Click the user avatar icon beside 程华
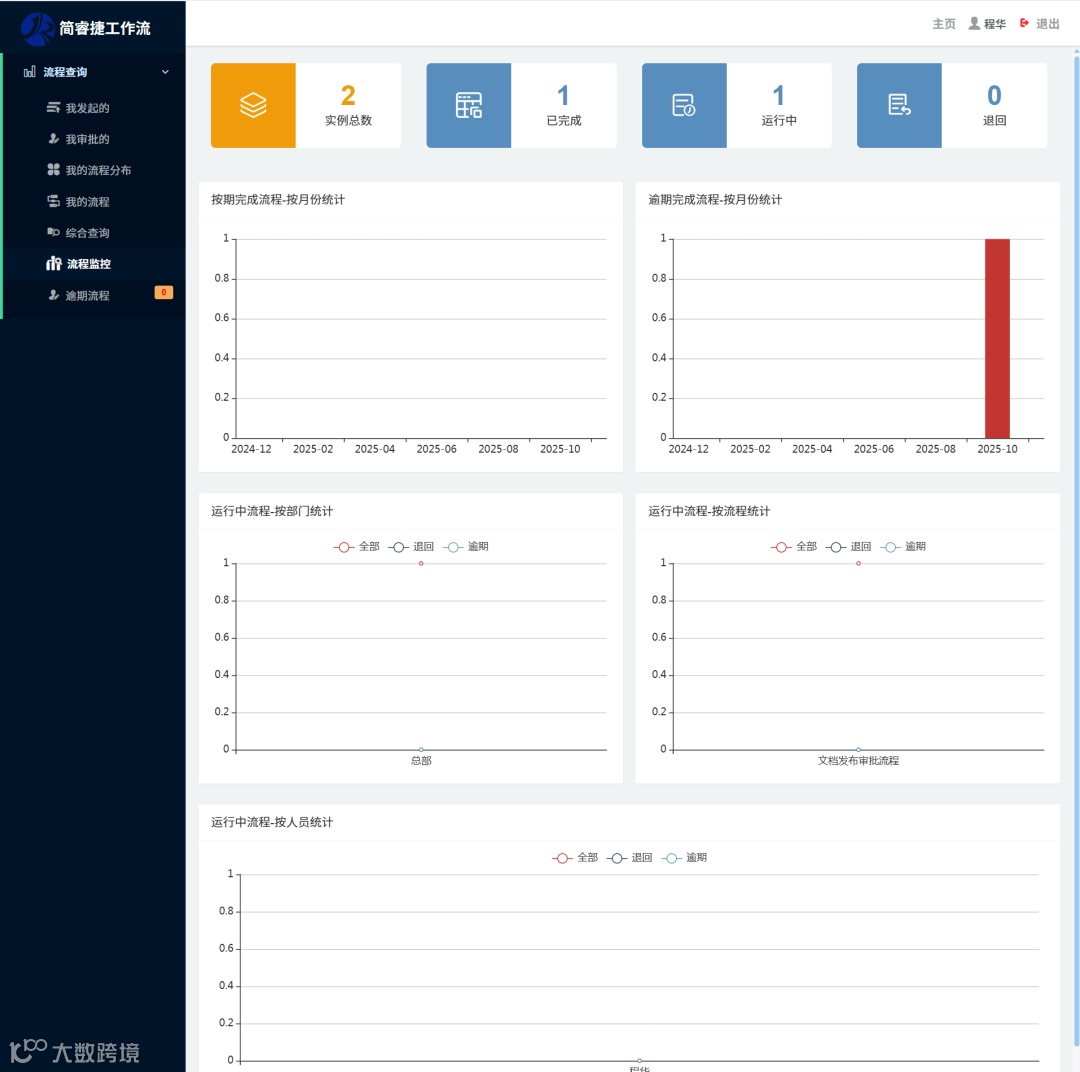The height and width of the screenshot is (1072, 1080). 974,23
